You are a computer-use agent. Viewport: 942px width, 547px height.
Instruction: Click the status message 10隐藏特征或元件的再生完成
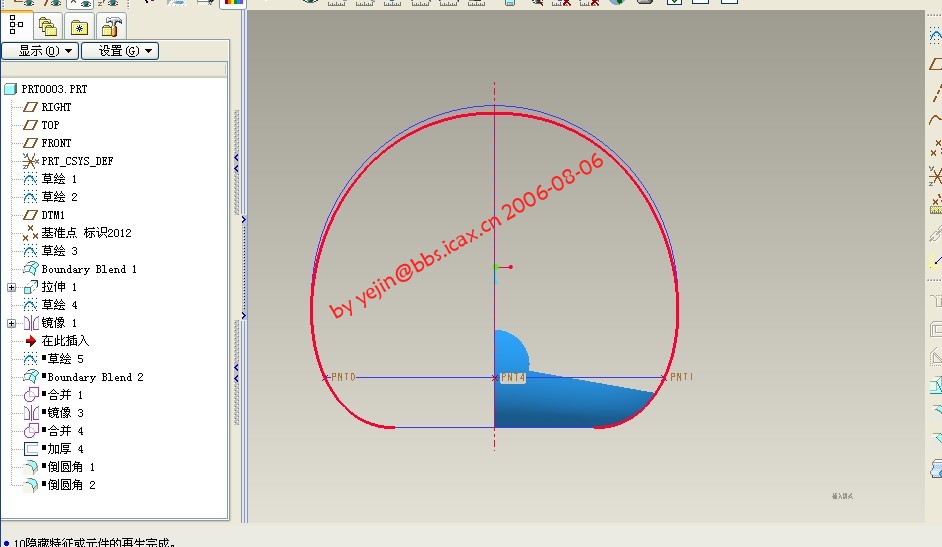click(94, 542)
